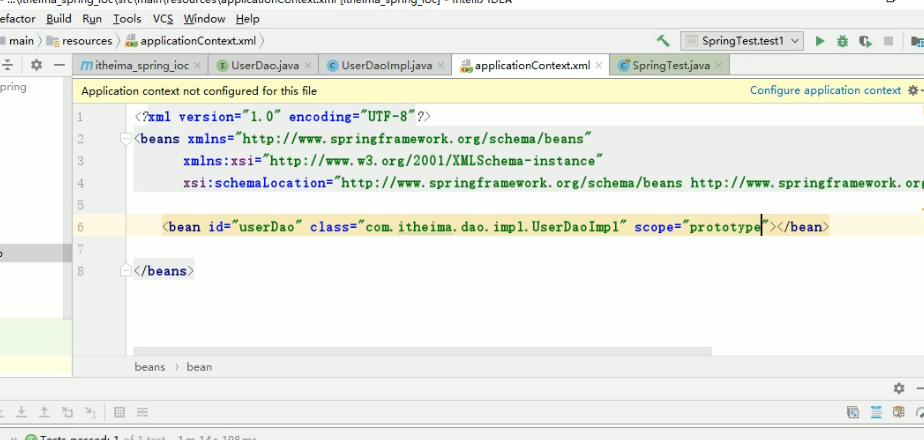Open gear options in yellow notification bar
This screenshot has width=924, height=440.
[x=913, y=91]
